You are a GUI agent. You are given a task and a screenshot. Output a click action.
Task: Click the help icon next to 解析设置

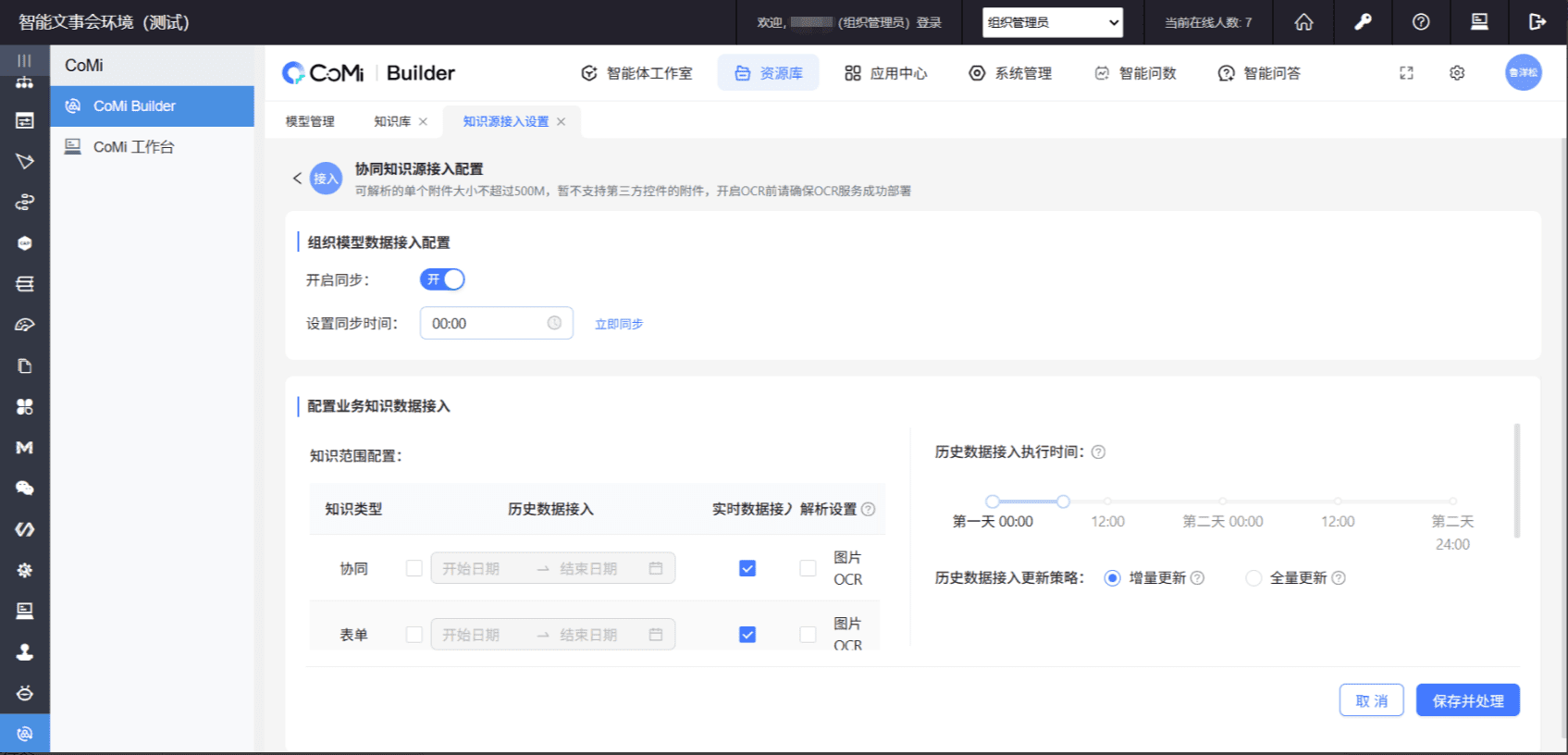(x=868, y=509)
